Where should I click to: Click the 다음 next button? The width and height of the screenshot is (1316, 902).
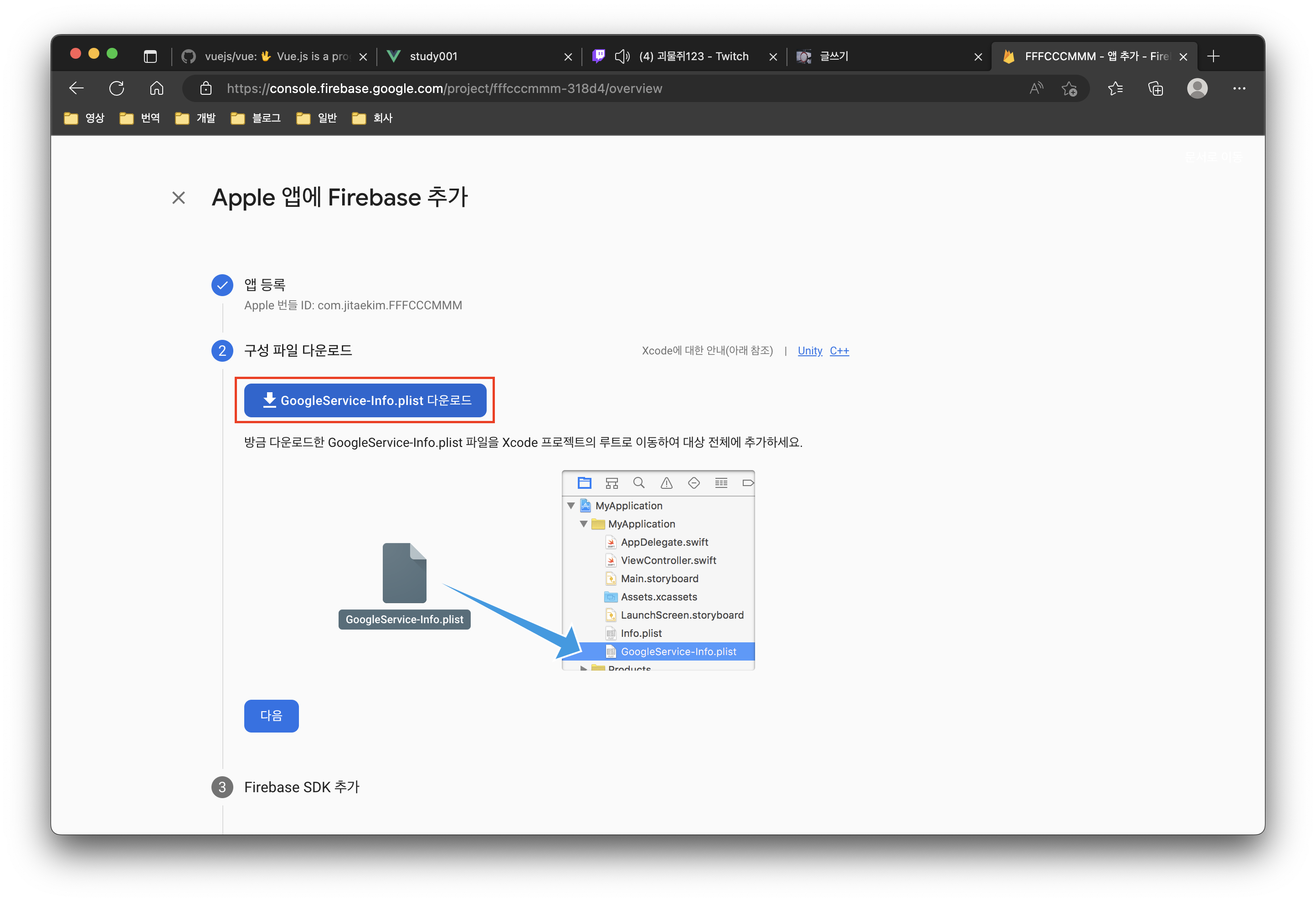271,716
